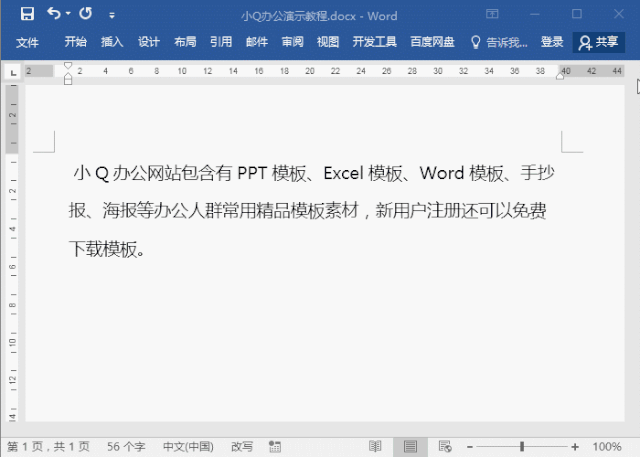Click the 56 个字 word count indicator
Viewport: 640px width, 457px height.
[x=127, y=446]
